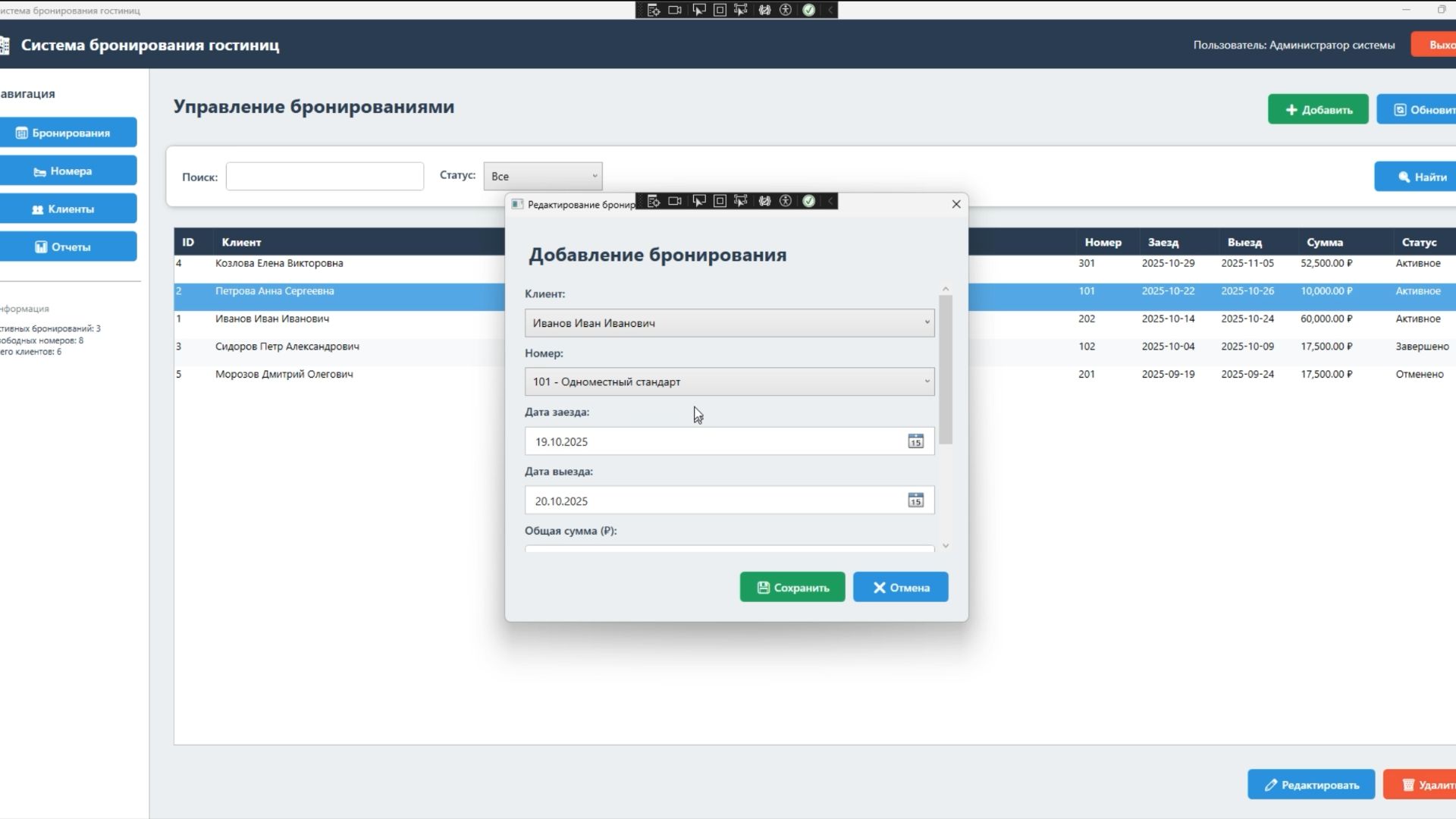Open the Отчеты navigation section
This screenshot has width=1456, height=819.
point(68,247)
